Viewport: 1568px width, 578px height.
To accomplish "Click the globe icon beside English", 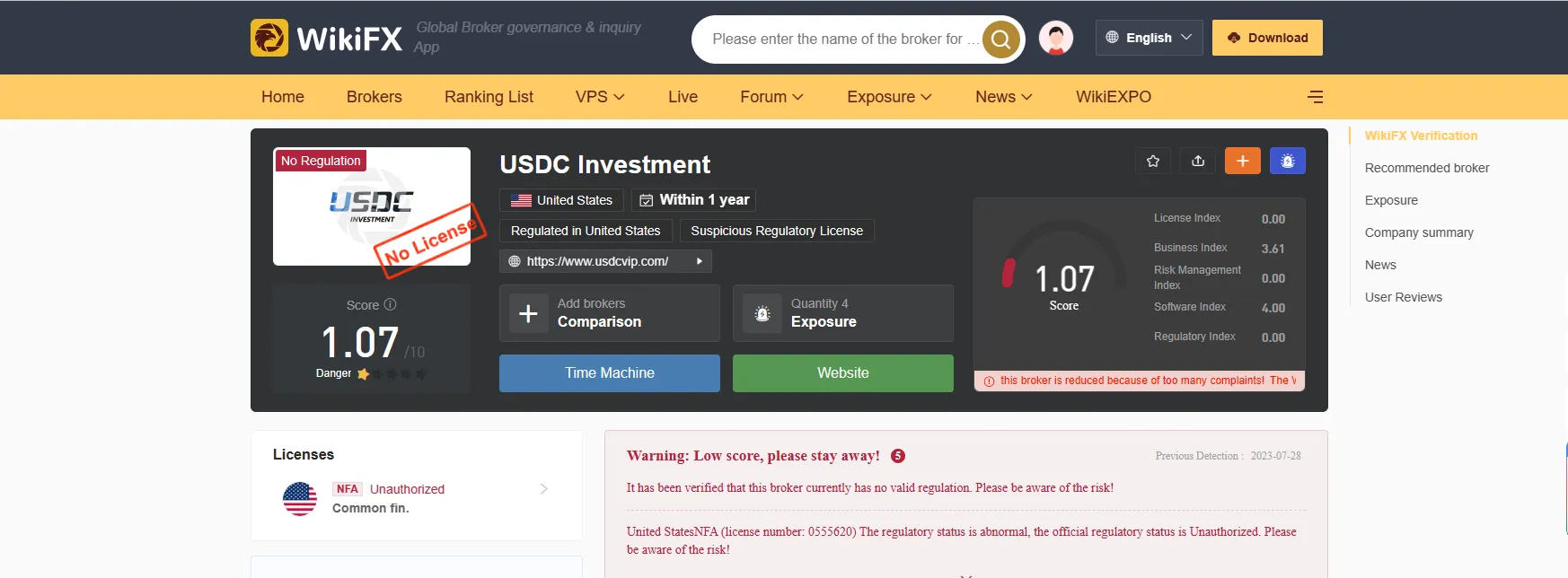I will [1112, 38].
